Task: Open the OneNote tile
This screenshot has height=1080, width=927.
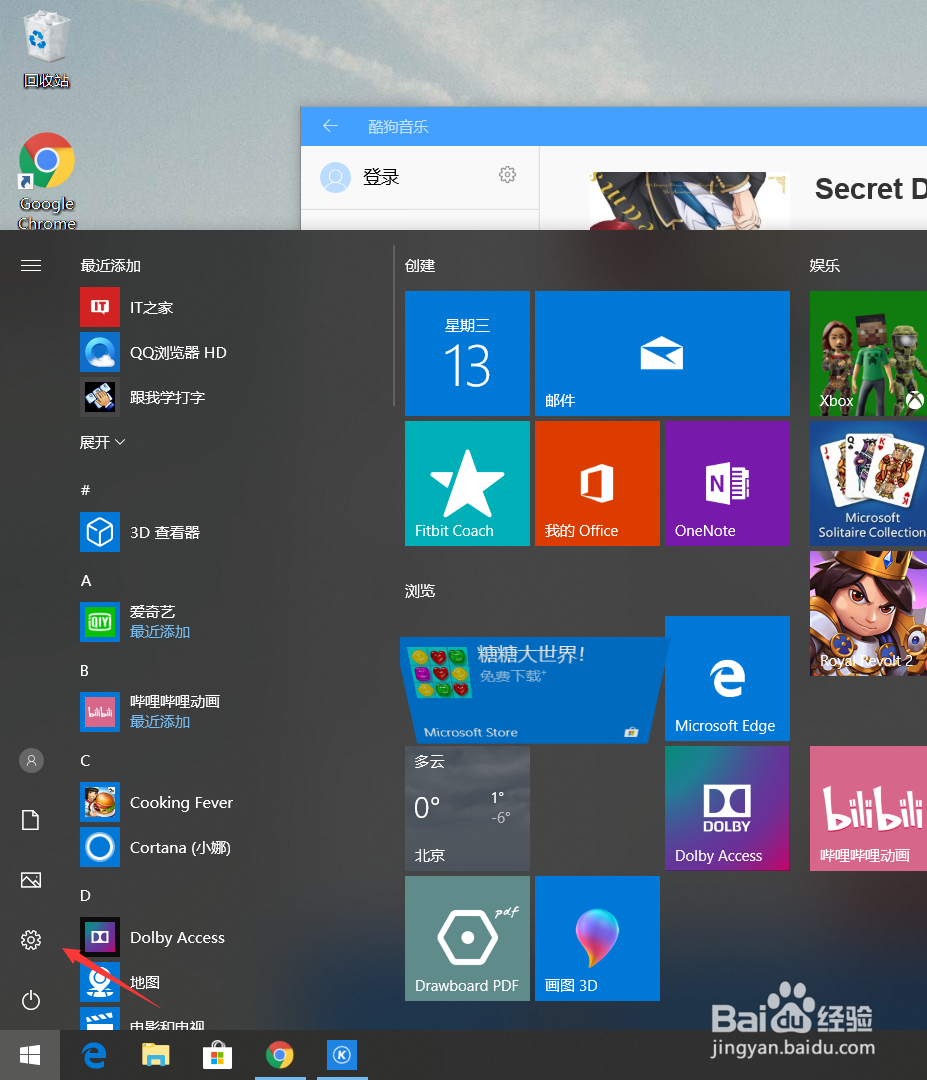Action: [727, 483]
